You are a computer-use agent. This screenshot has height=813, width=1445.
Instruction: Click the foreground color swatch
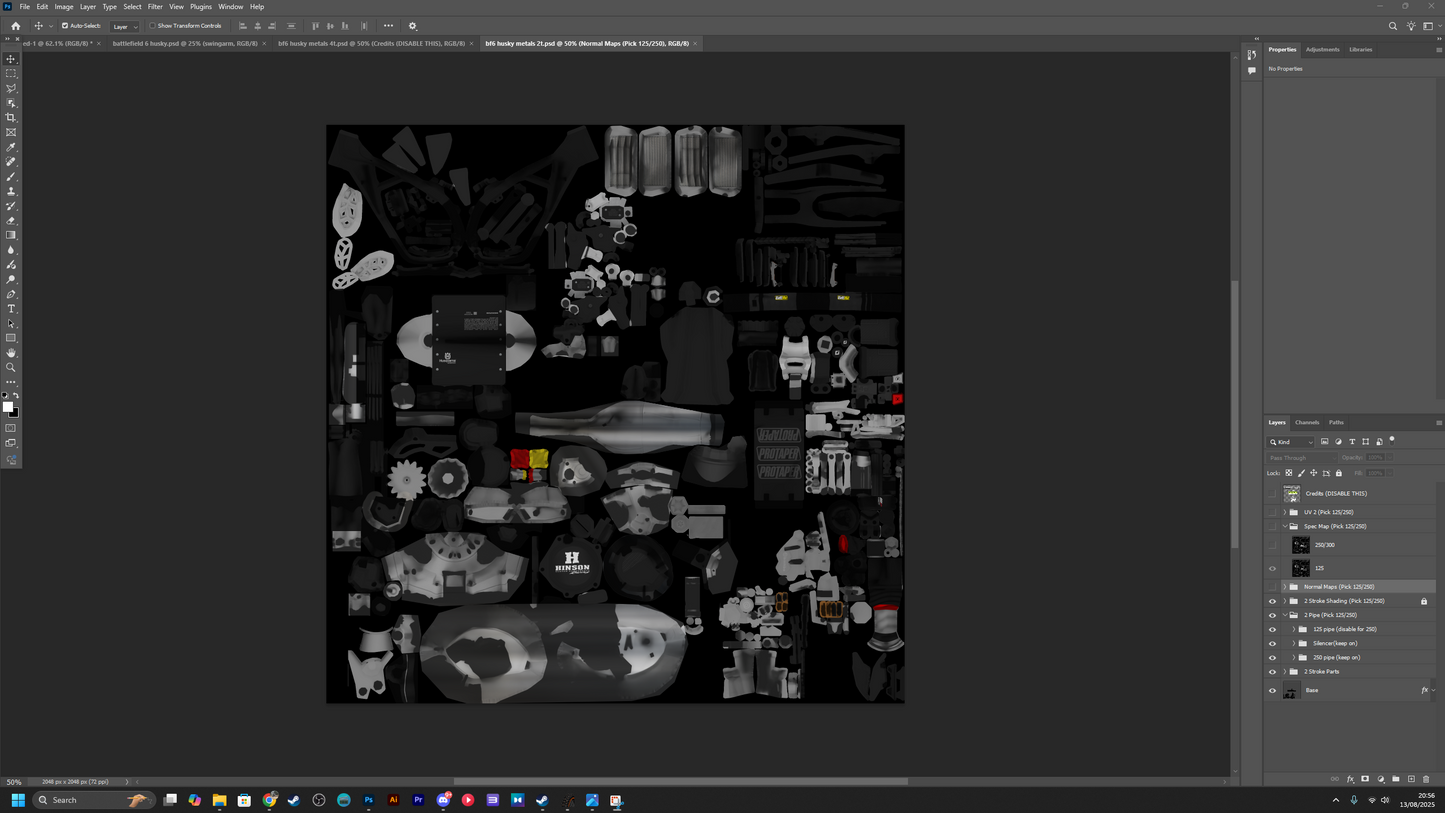(8, 407)
